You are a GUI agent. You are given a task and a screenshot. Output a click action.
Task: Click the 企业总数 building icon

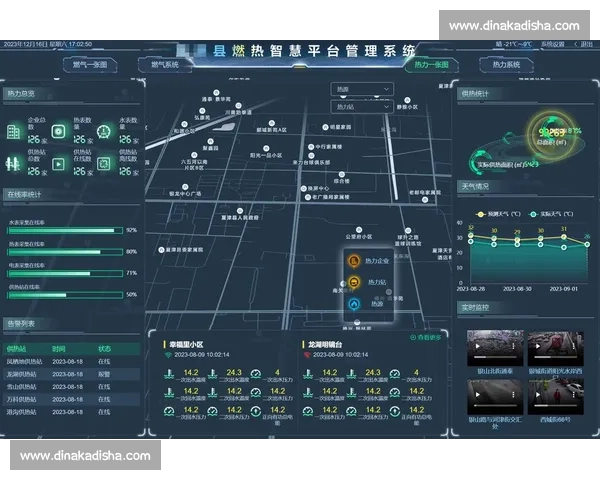coord(14,132)
